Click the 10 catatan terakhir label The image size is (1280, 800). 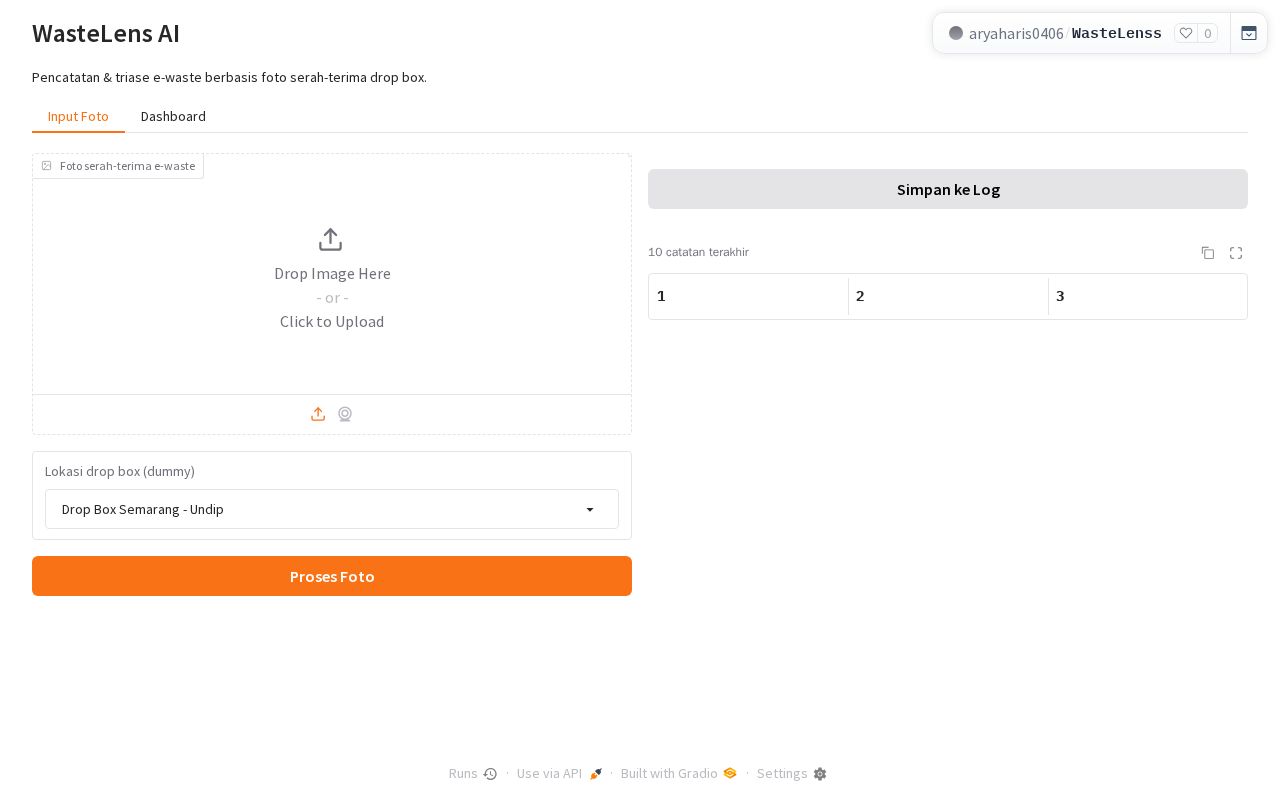(698, 252)
